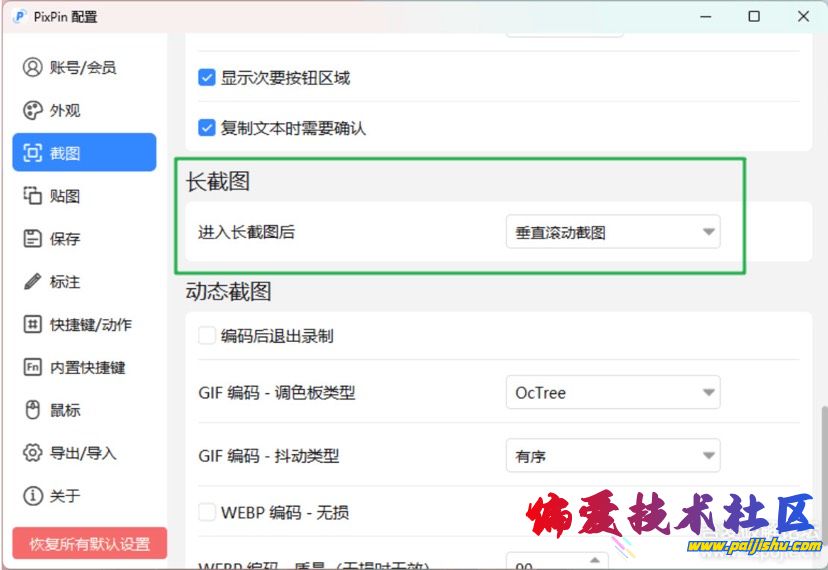Click the 保存 floppy disk icon
This screenshot has height=570, width=828.
coord(33,239)
